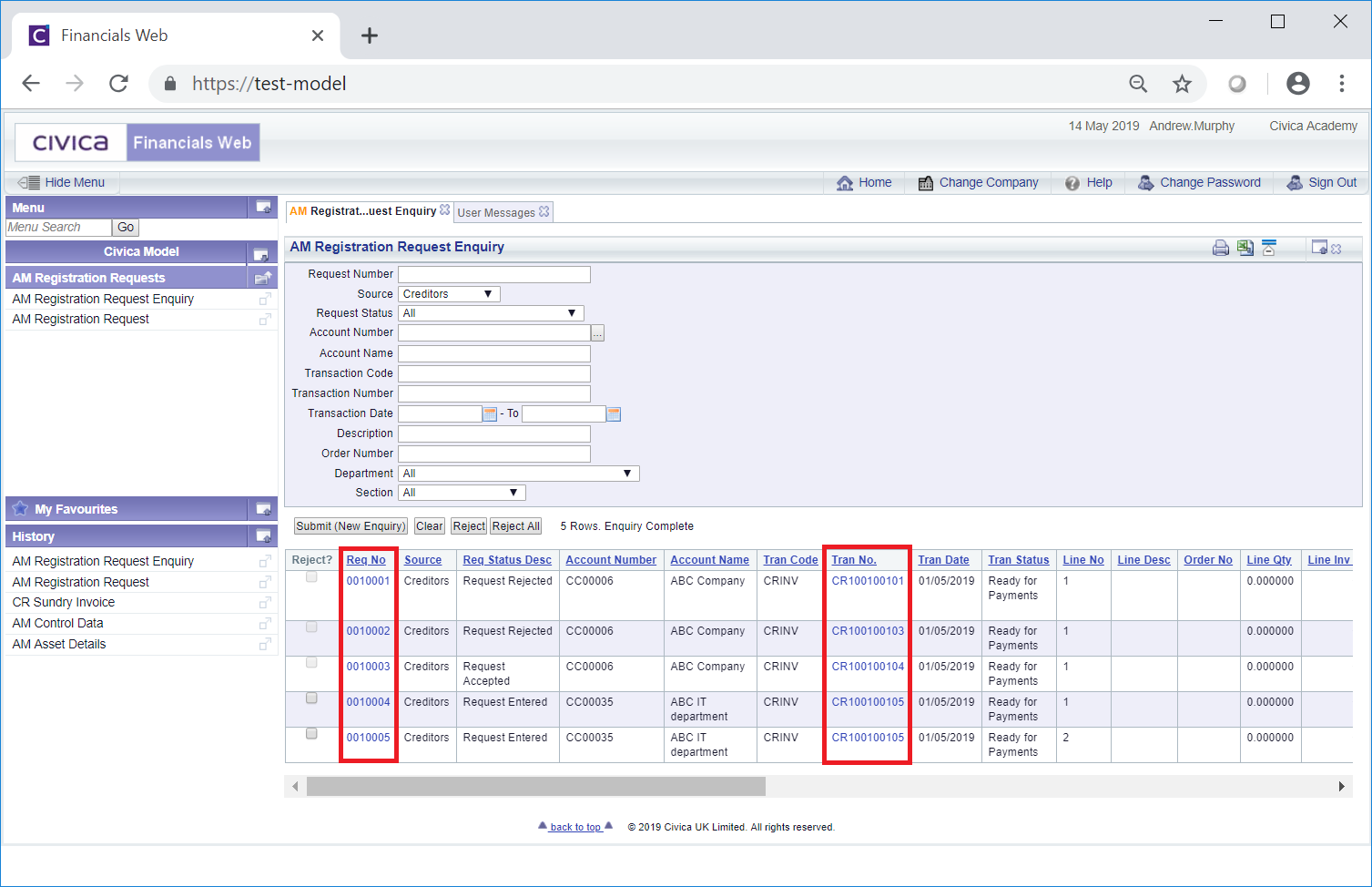Pop out the enquiry window icon
Screen dimensions: 1372x887
point(1319,247)
